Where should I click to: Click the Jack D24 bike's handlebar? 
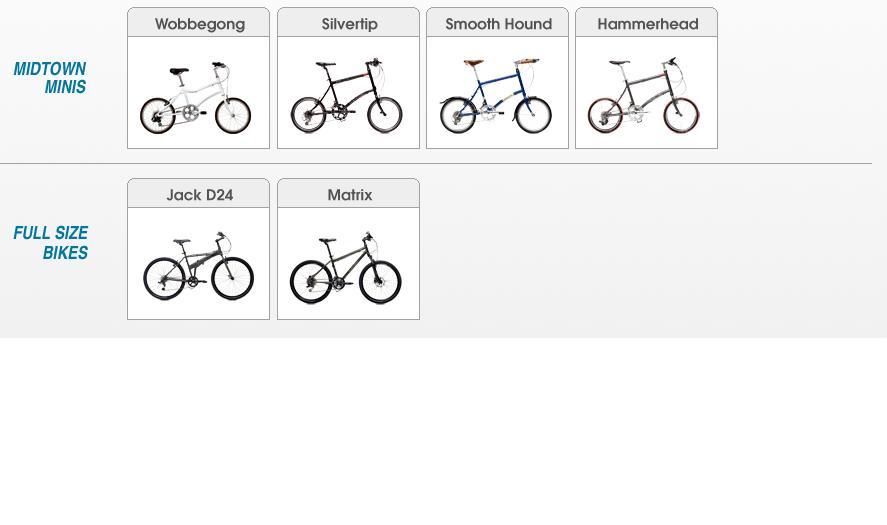(221, 236)
